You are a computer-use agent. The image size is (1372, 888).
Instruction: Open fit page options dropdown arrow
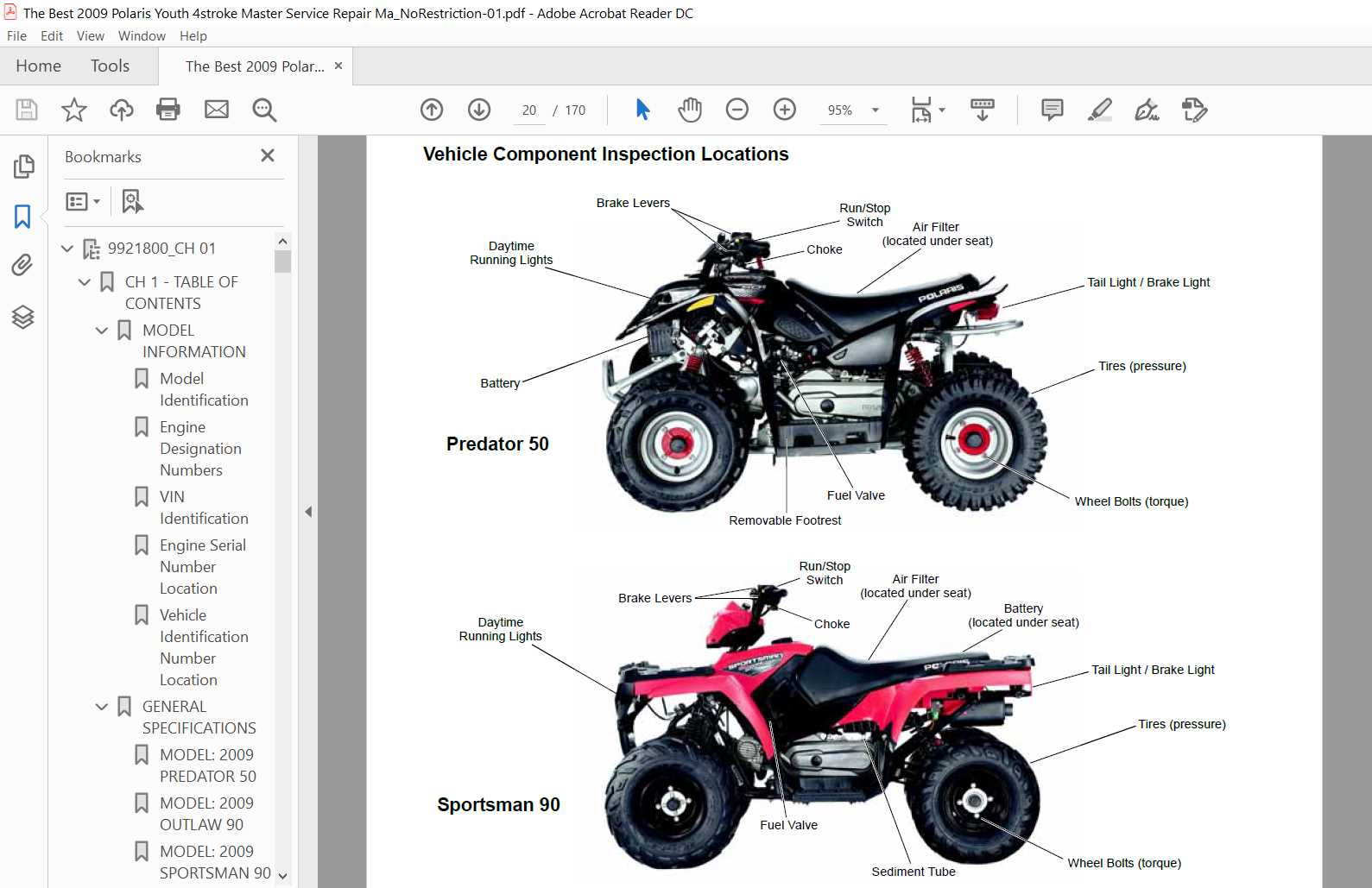[x=942, y=110]
